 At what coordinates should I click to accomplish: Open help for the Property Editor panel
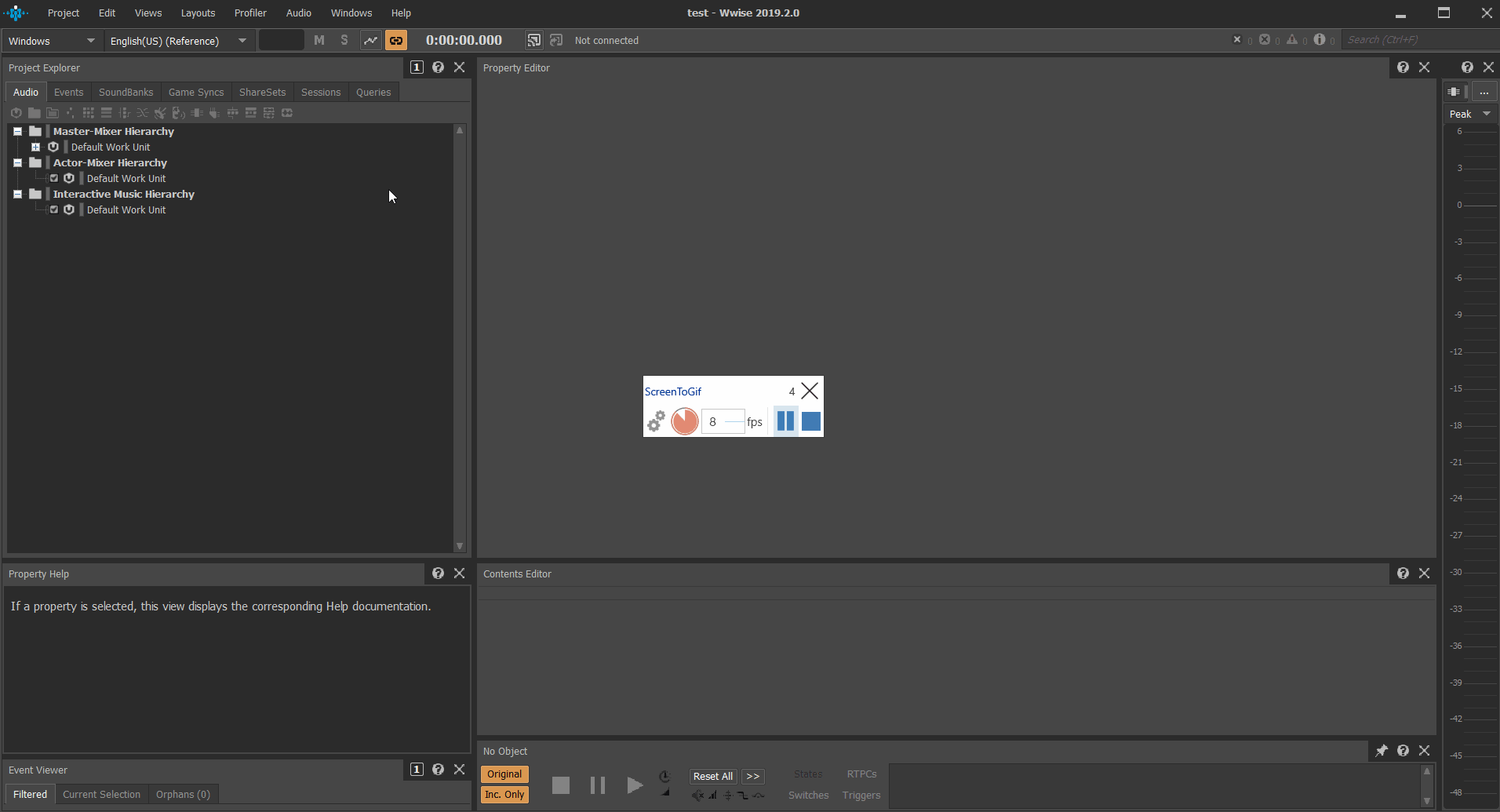pyautogui.click(x=1403, y=67)
